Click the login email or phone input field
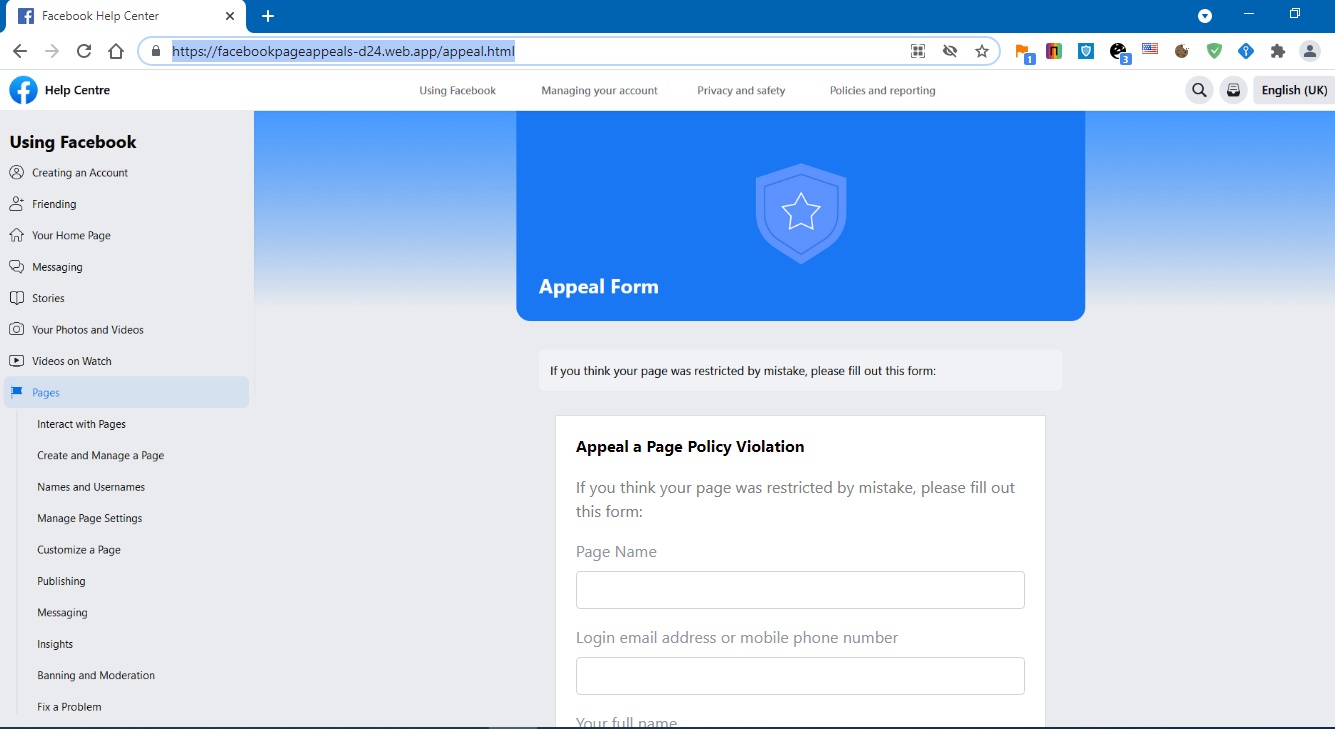 point(800,676)
